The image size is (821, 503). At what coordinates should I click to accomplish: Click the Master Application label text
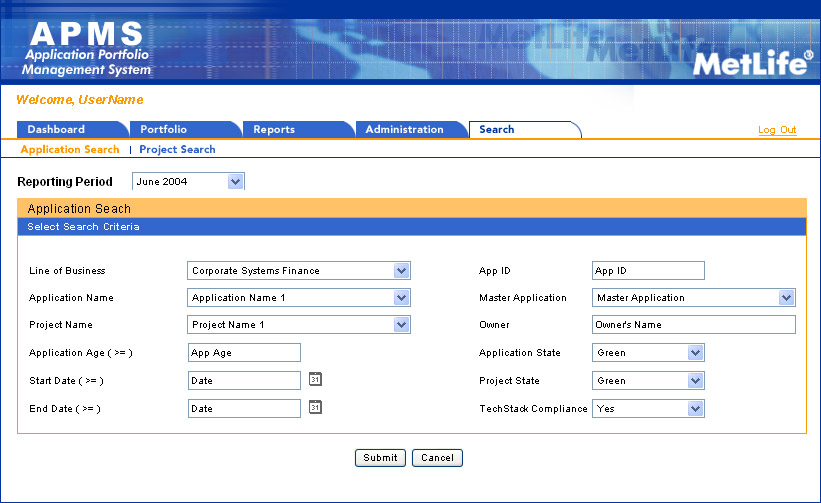523,298
